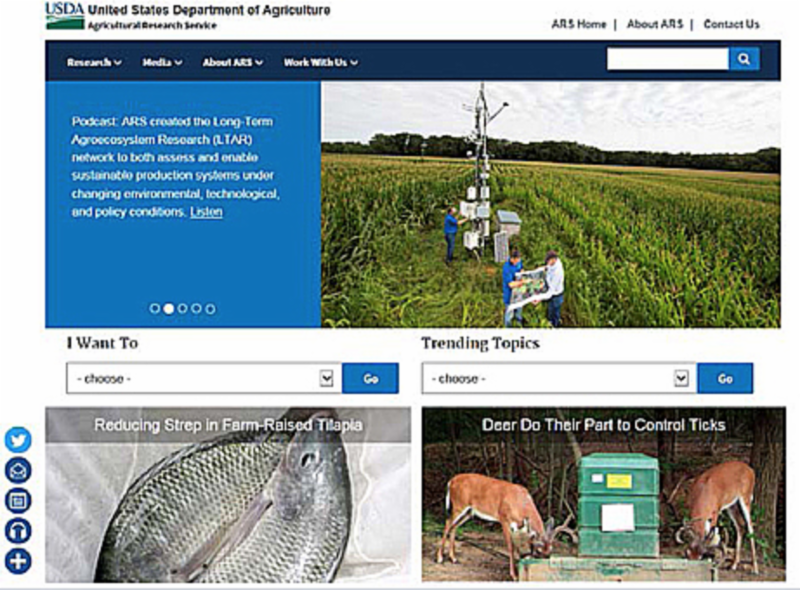Expand the Media menu
The width and height of the screenshot is (800, 590).
[x=162, y=62]
